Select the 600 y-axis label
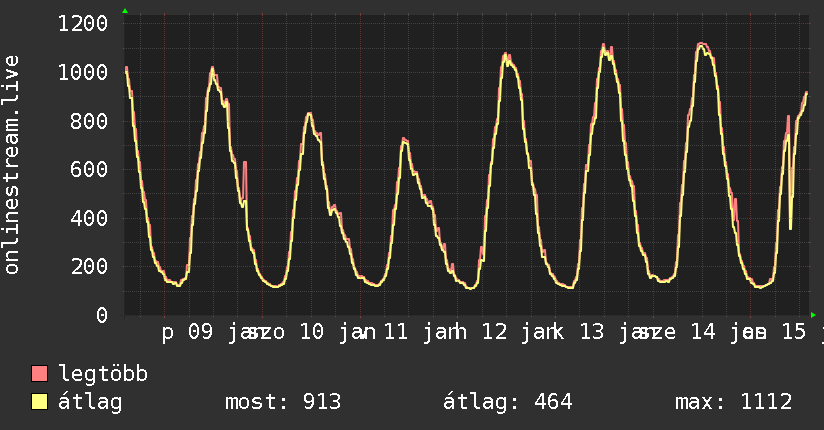 pos(89,169)
